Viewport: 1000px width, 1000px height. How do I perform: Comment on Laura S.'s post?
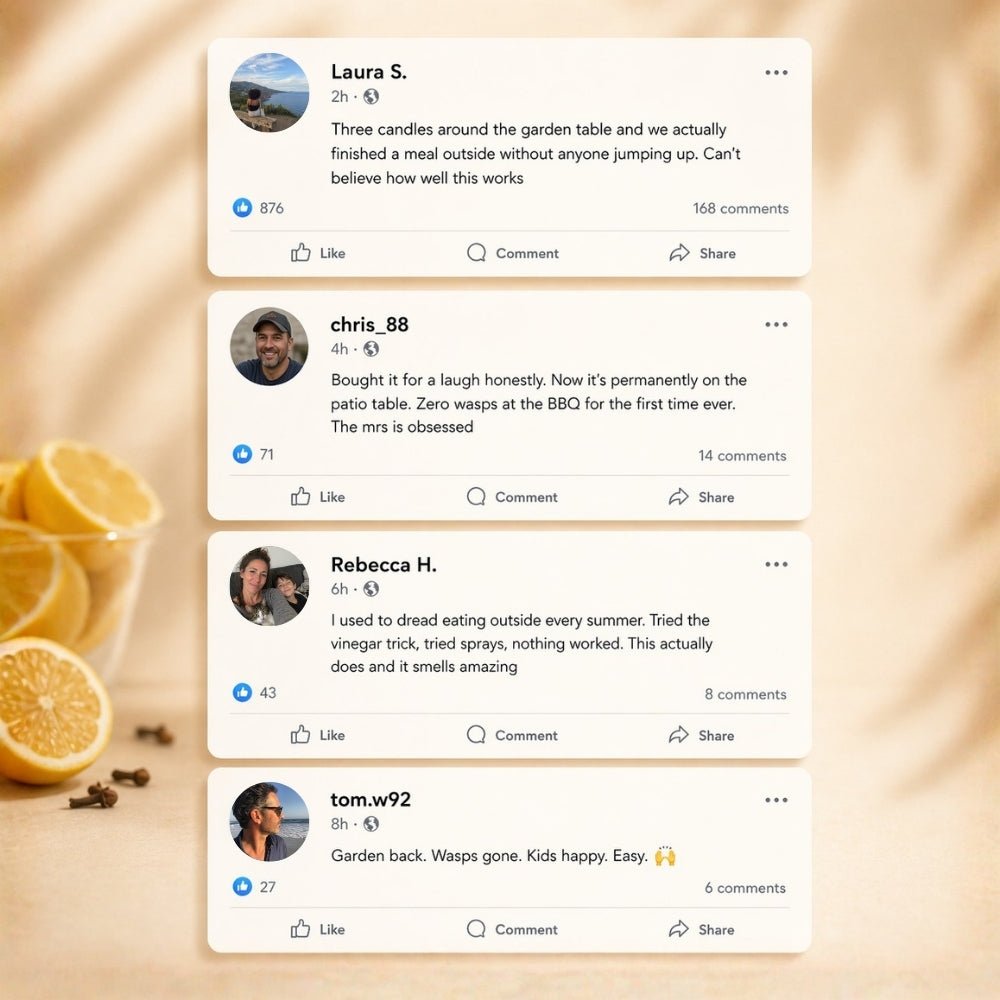[513, 253]
